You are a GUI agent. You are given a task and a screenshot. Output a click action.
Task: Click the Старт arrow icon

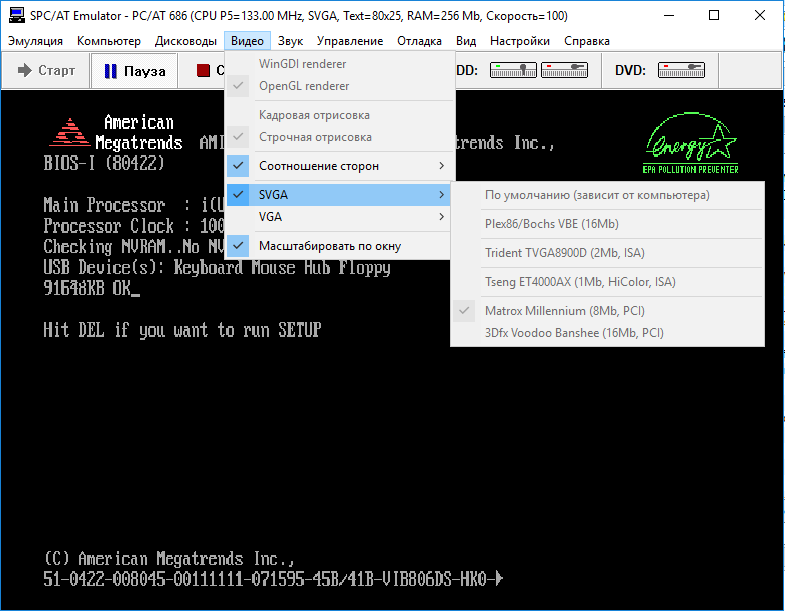click(x=25, y=71)
